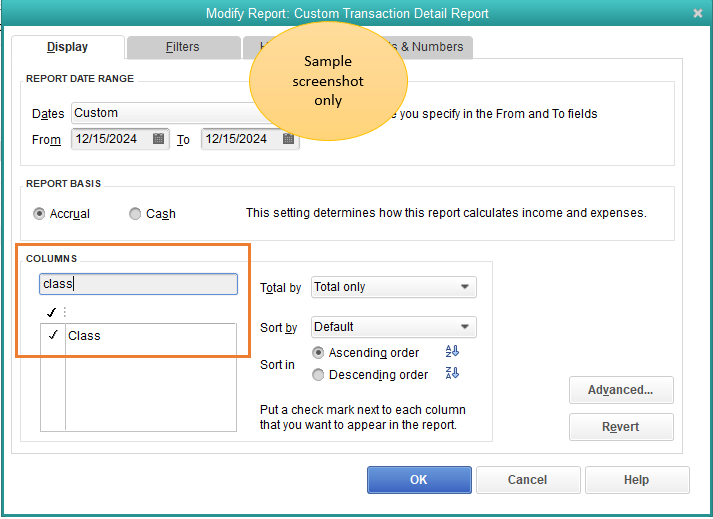Select the Accrual report basis
The width and height of the screenshot is (713, 519).
point(40,213)
